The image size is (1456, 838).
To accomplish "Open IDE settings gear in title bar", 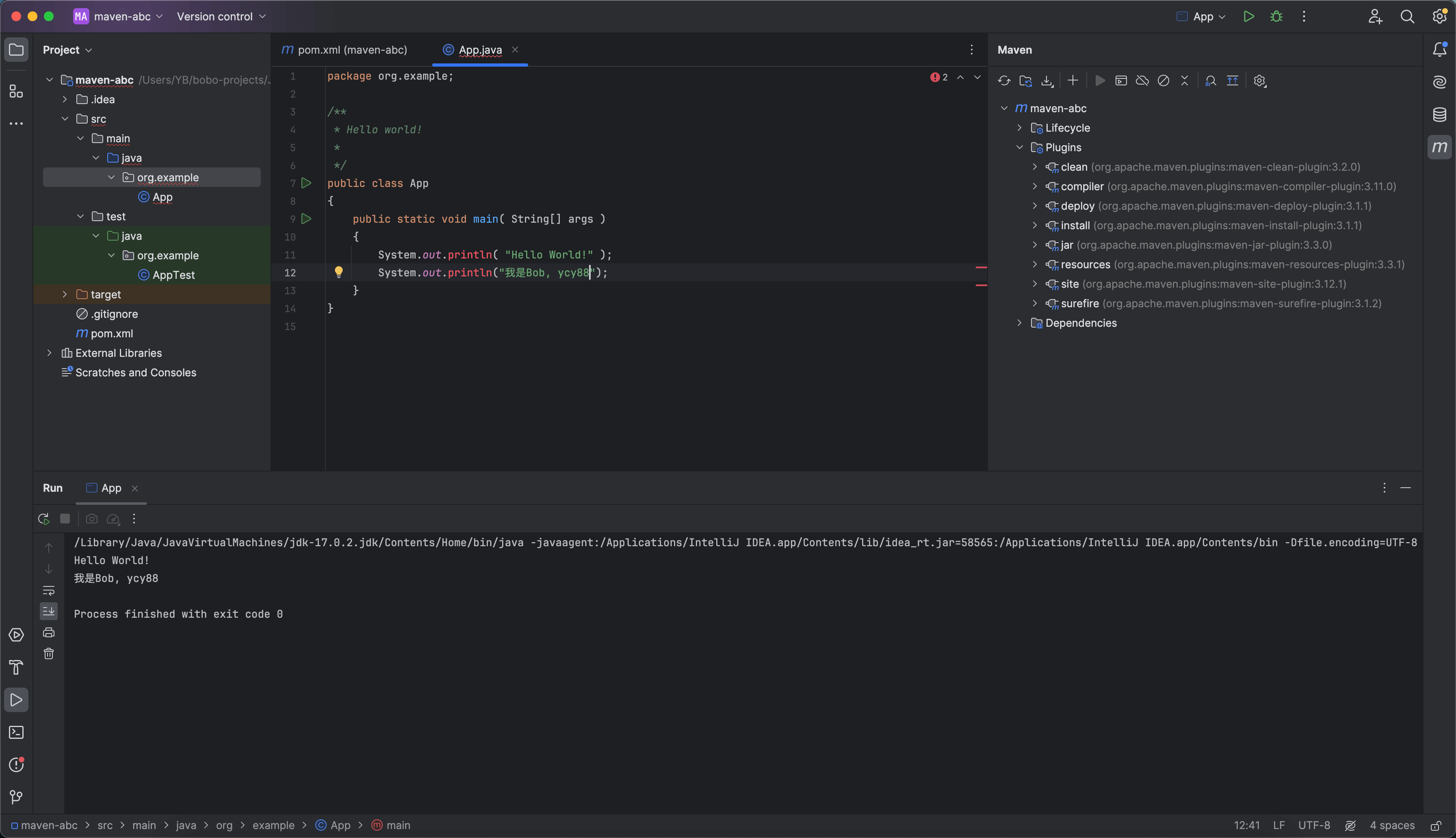I will pyautogui.click(x=1439, y=17).
